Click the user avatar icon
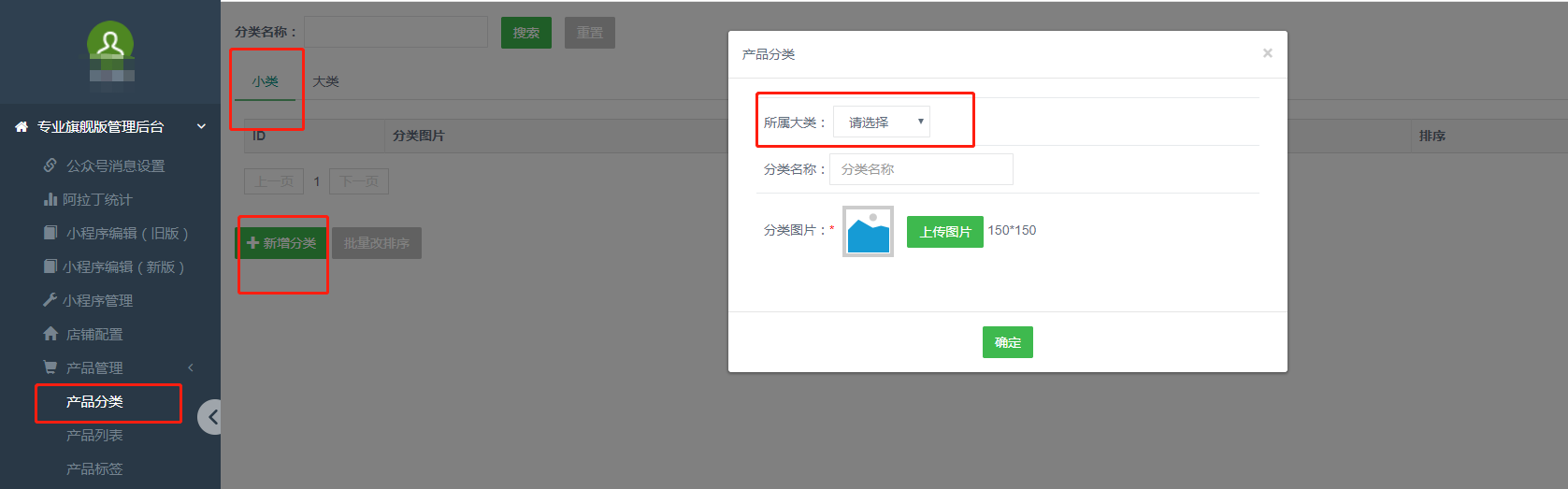Viewport: 1568px width, 489px height. tap(110, 43)
